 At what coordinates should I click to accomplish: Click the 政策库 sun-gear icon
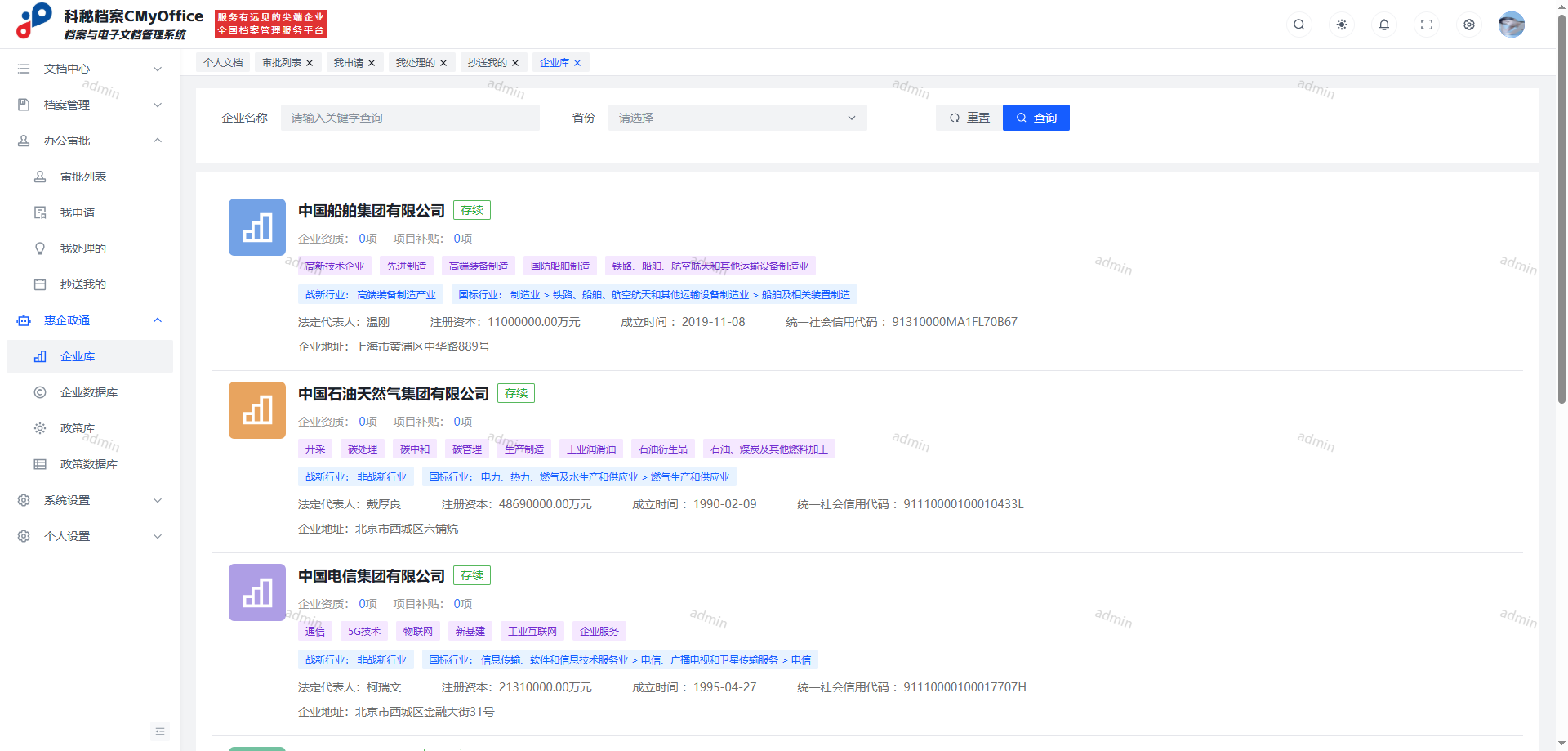click(x=40, y=428)
